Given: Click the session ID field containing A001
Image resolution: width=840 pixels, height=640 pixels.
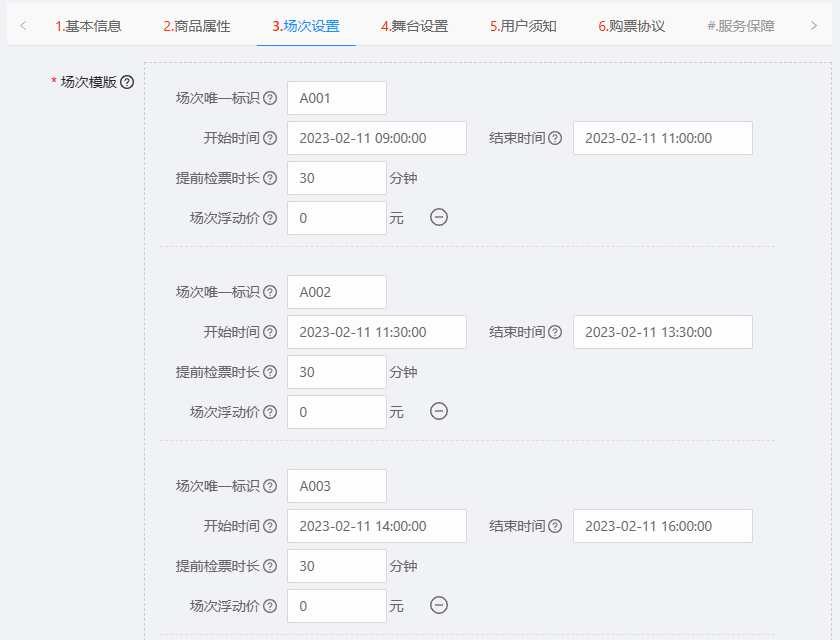Looking at the screenshot, I should coord(337,98).
